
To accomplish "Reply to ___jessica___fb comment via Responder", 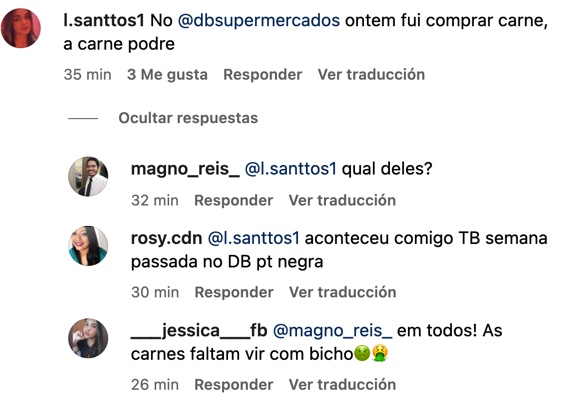I will [x=234, y=385].
